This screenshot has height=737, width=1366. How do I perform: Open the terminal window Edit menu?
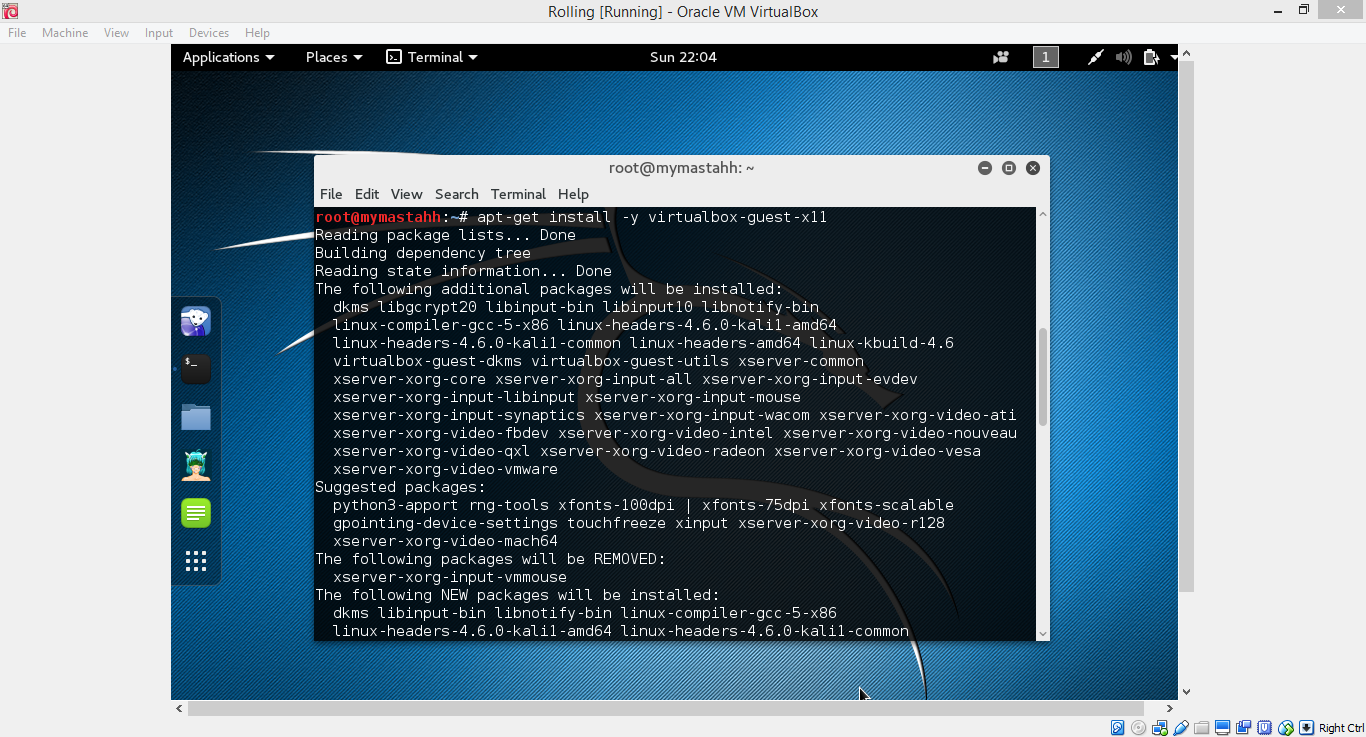pyautogui.click(x=367, y=194)
